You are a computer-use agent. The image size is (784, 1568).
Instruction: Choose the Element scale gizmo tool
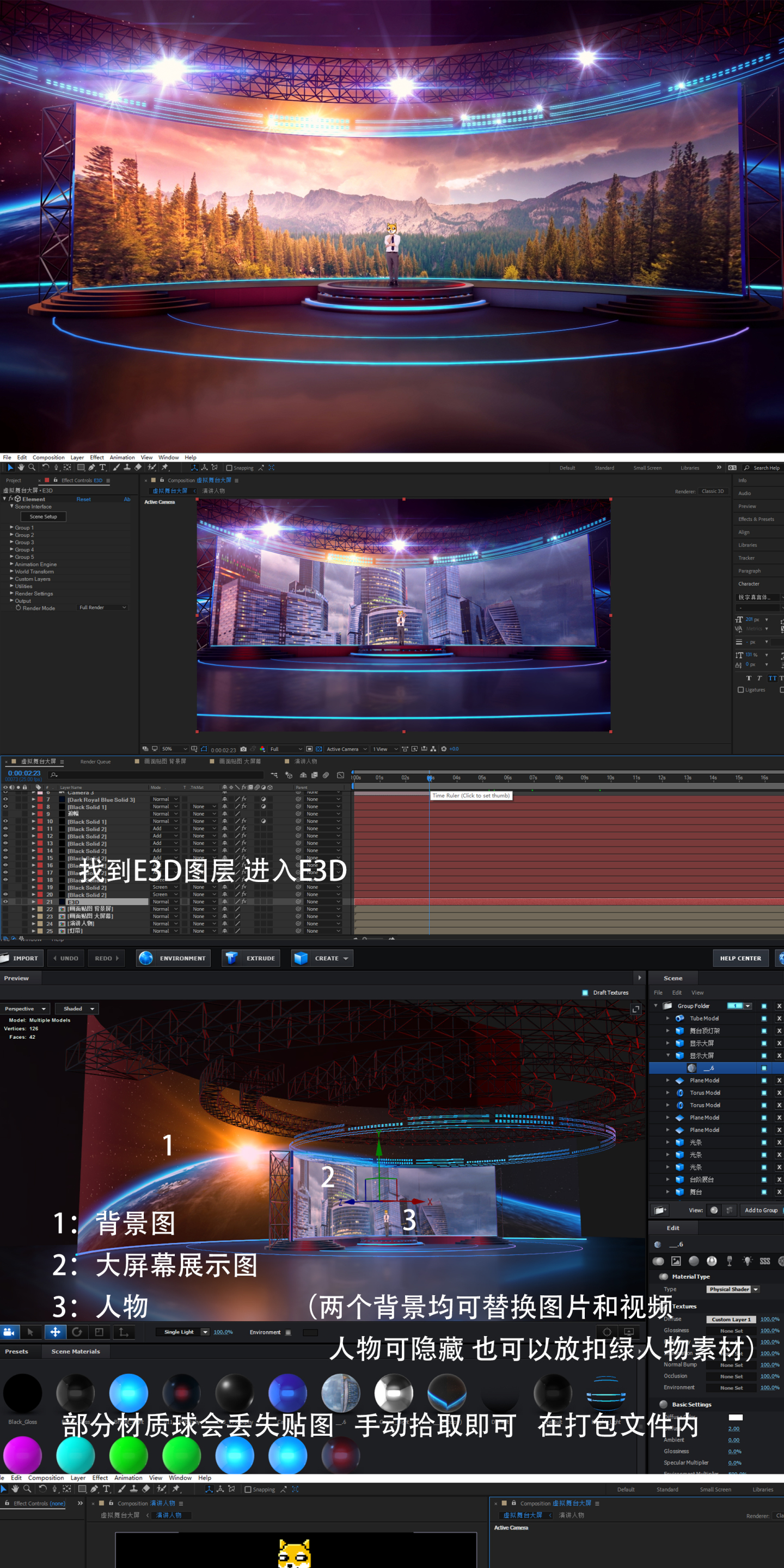[x=99, y=1332]
